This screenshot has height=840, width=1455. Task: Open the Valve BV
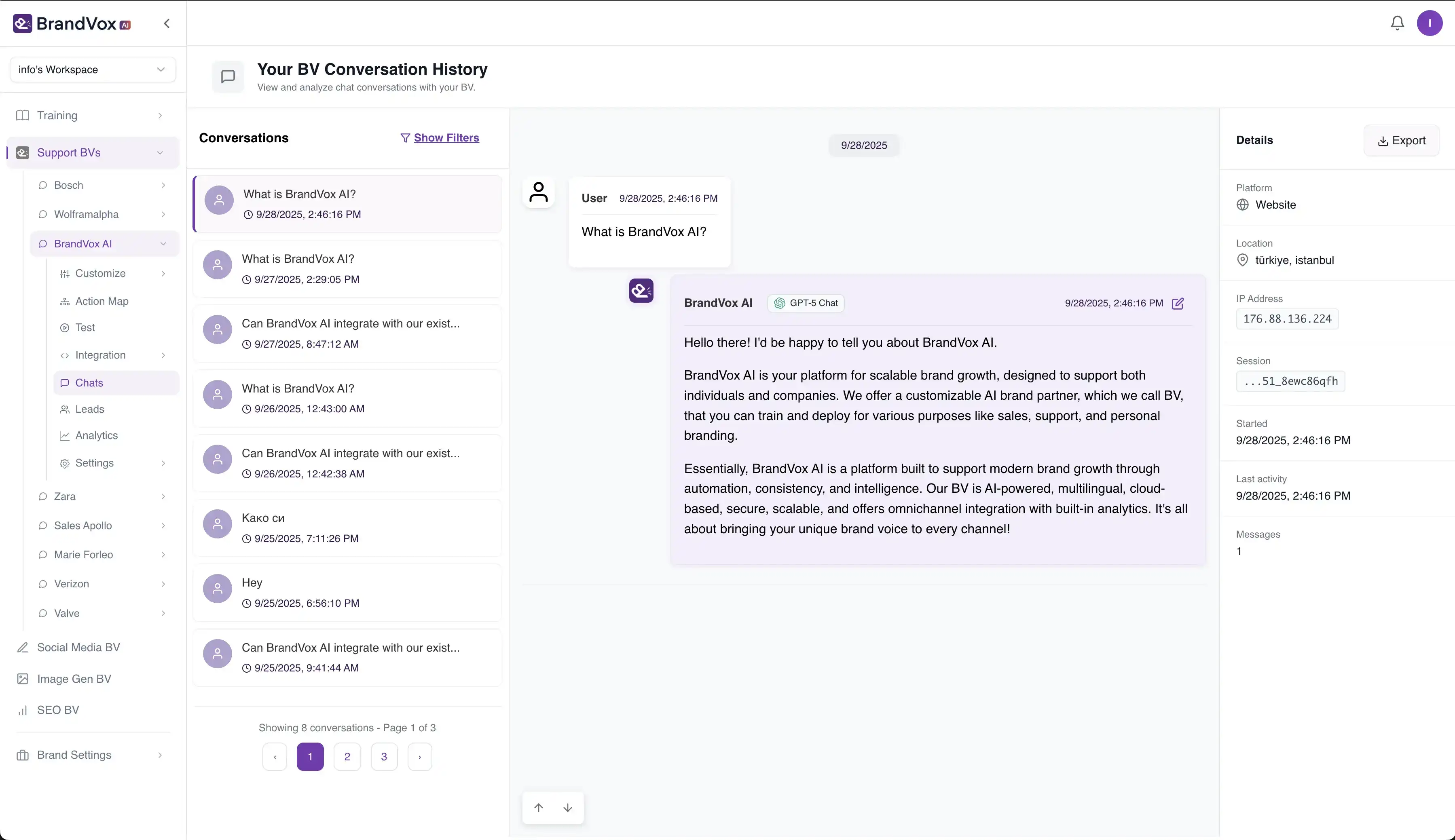coord(66,613)
